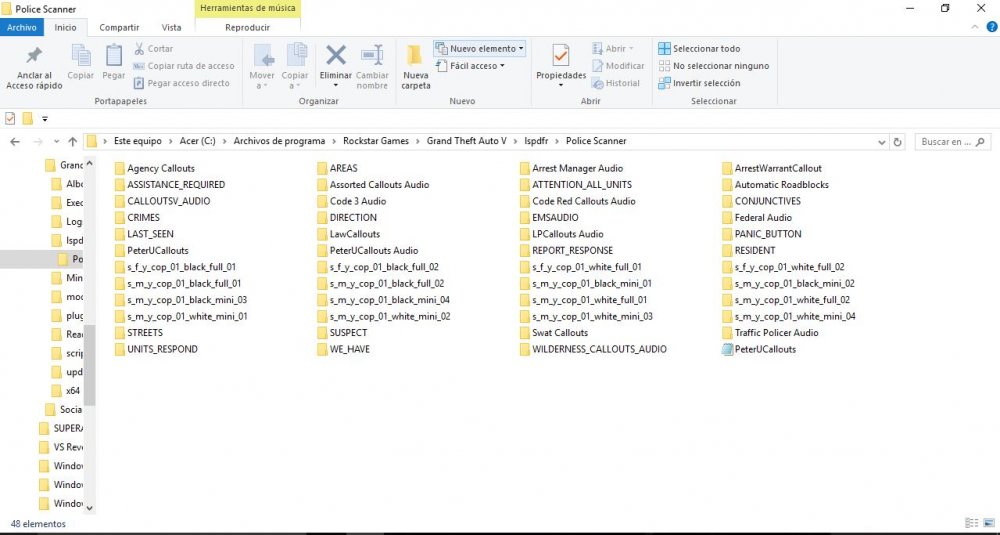
Task: Select the PeterUCallouts file with document icon
Action: [759, 349]
